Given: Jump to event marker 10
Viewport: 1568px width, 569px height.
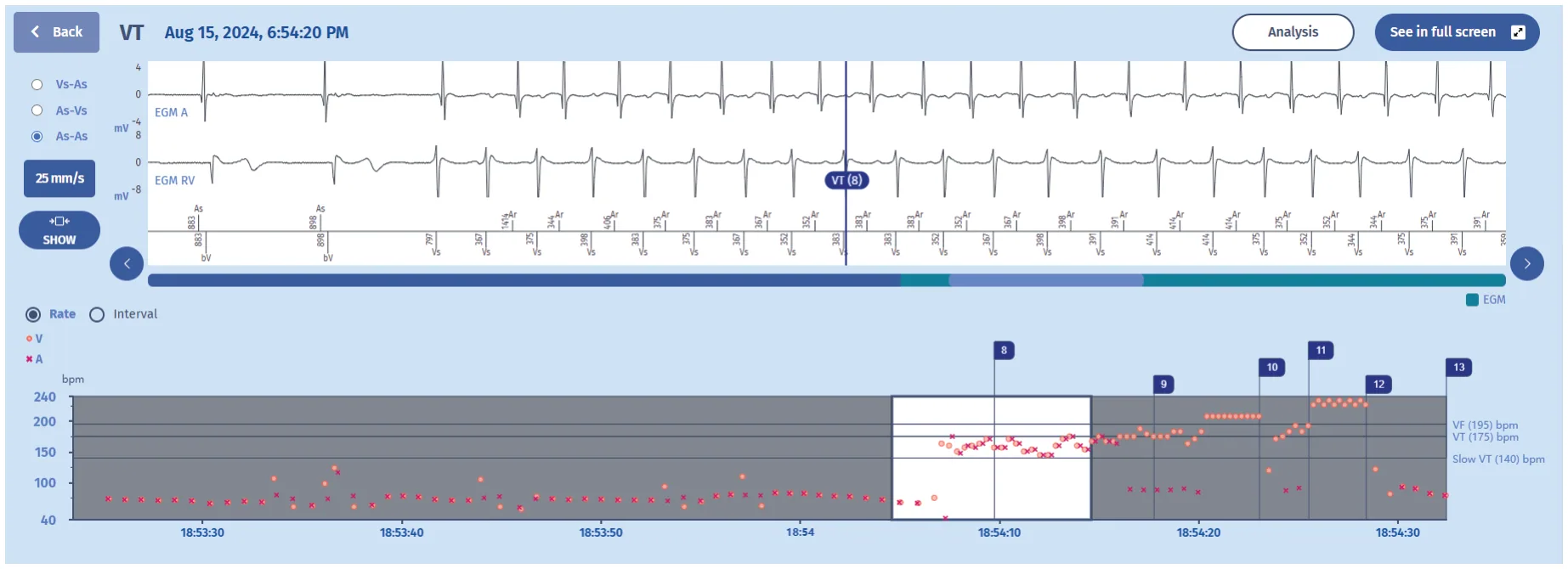Looking at the screenshot, I should 1272,367.
